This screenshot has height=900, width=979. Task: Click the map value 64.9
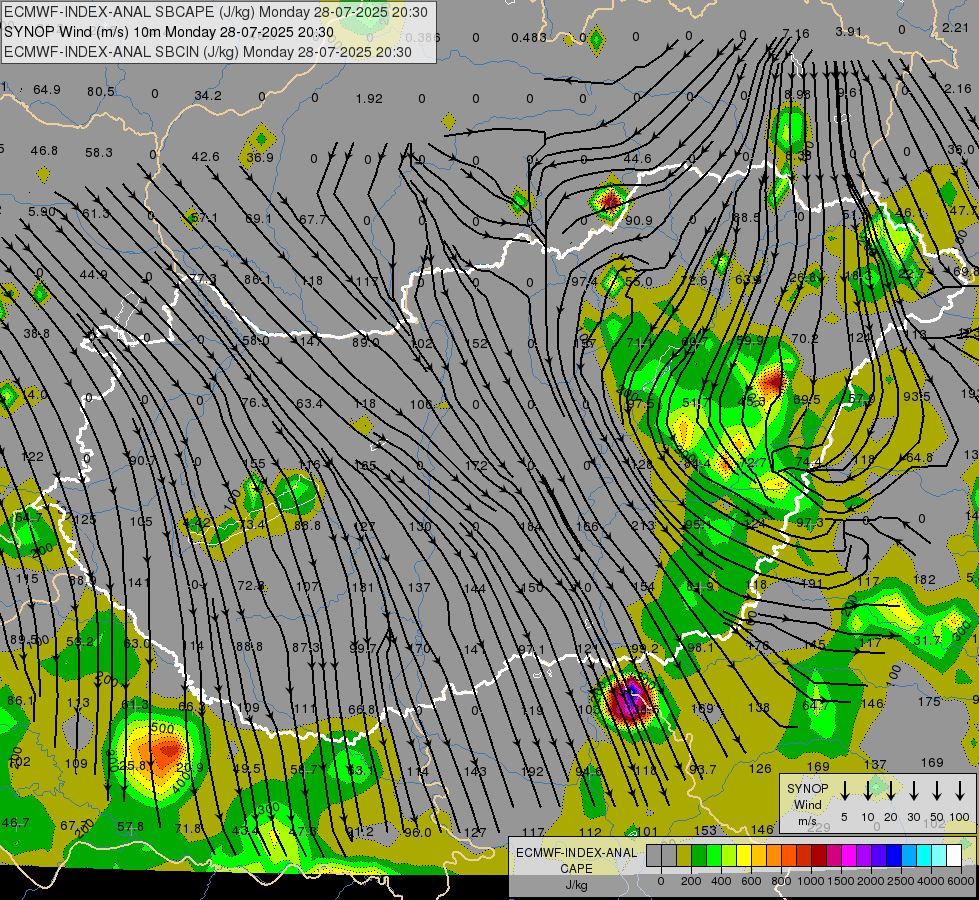point(47,90)
